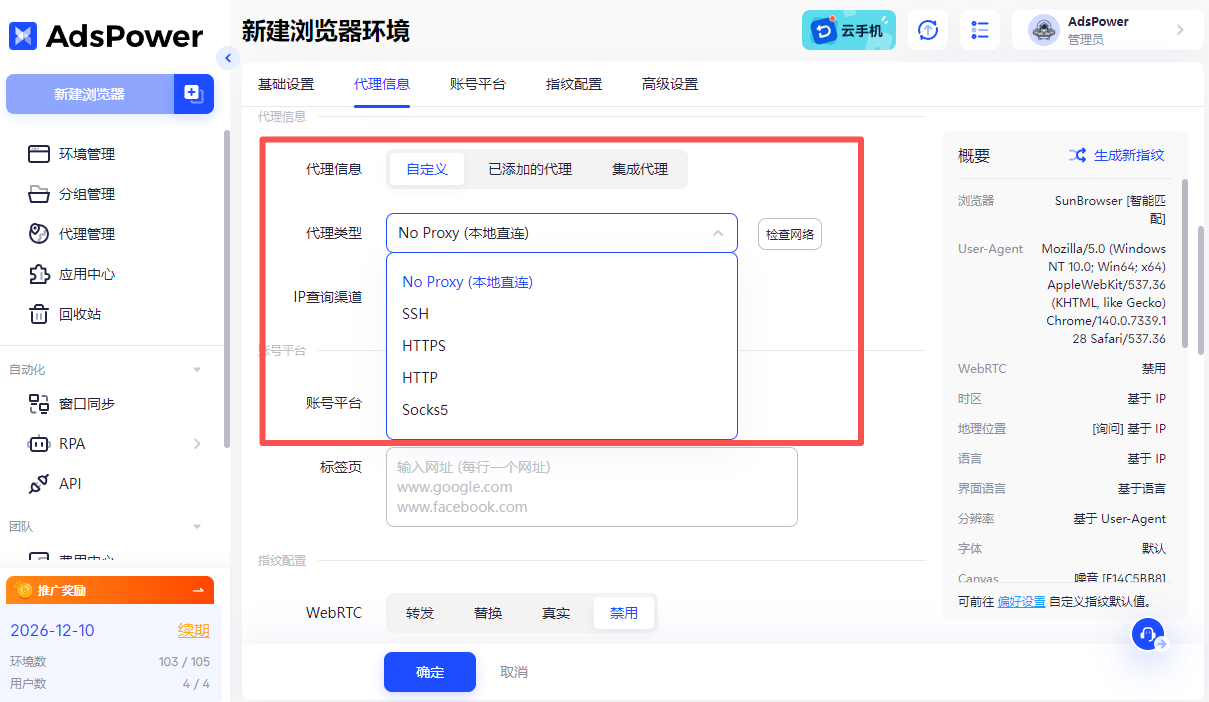Select 已添加的代理 proxy option
1209x702 pixels.
(530, 169)
